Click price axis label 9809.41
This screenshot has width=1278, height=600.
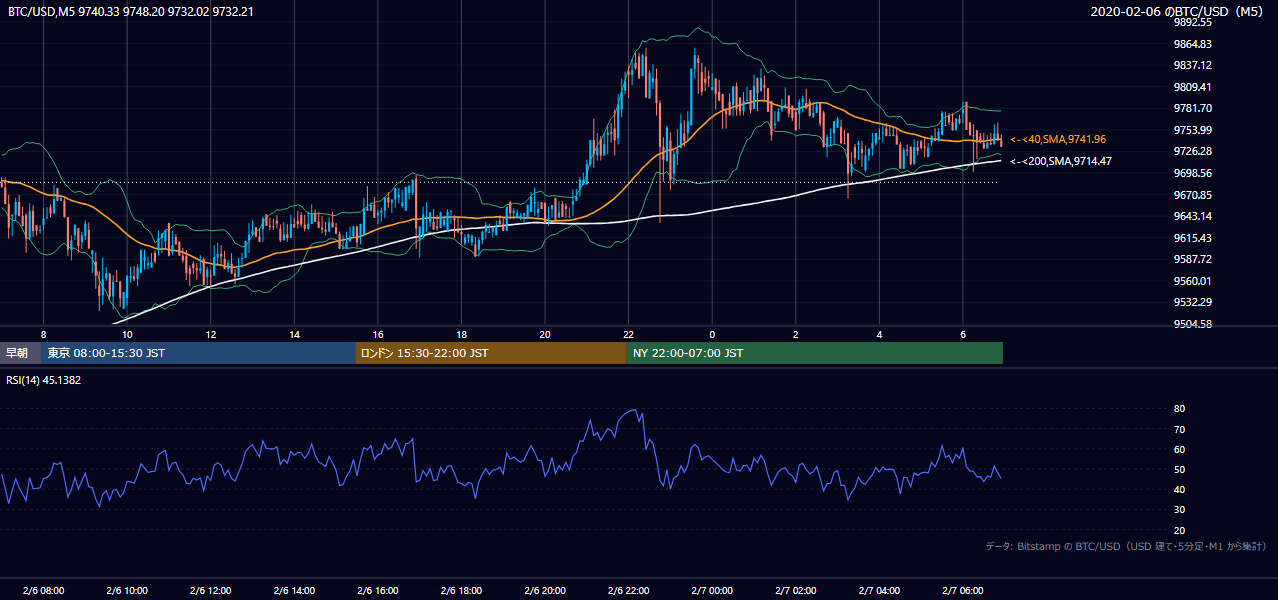tap(1193, 87)
